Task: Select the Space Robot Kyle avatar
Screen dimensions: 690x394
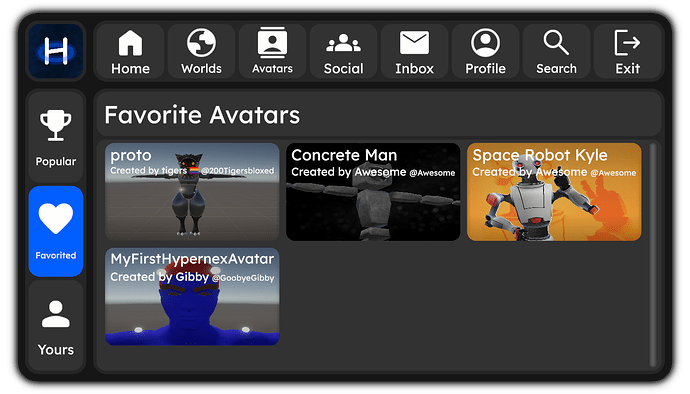Action: (x=554, y=191)
